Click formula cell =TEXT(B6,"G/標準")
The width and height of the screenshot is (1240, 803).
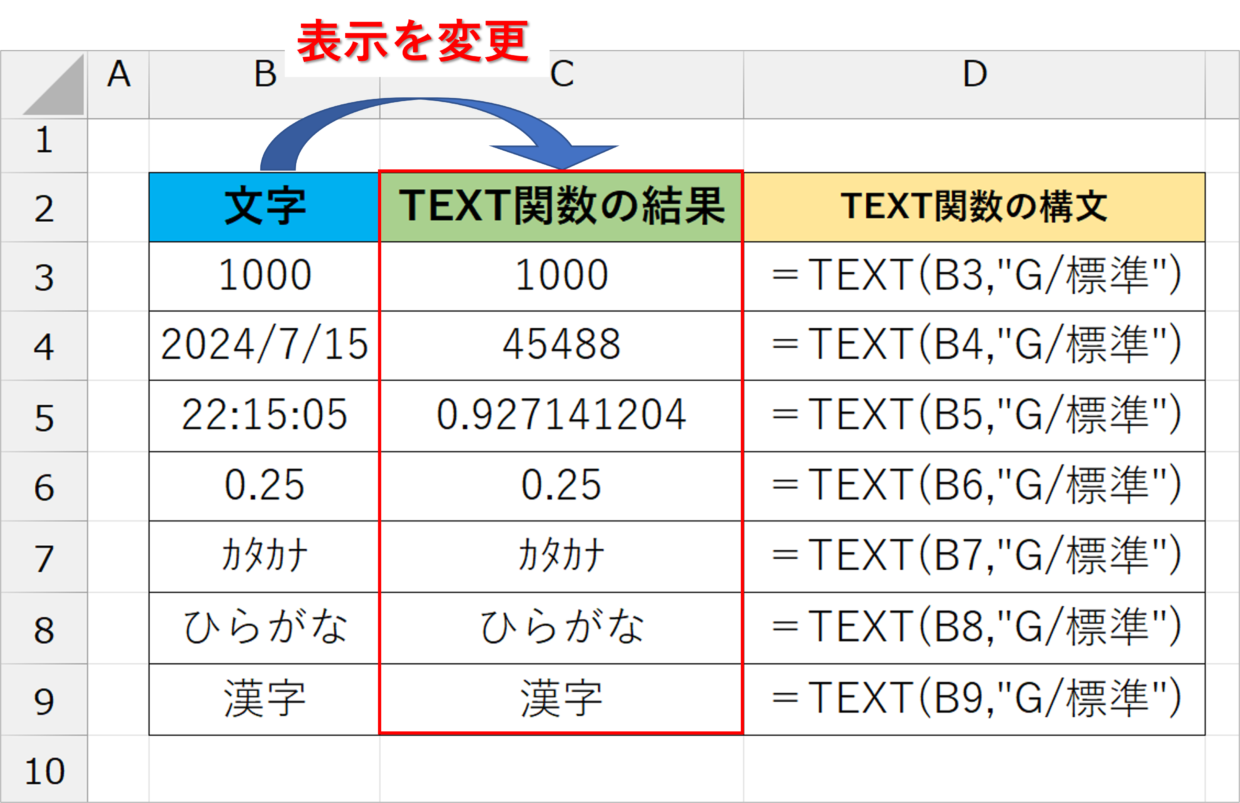pos(975,486)
